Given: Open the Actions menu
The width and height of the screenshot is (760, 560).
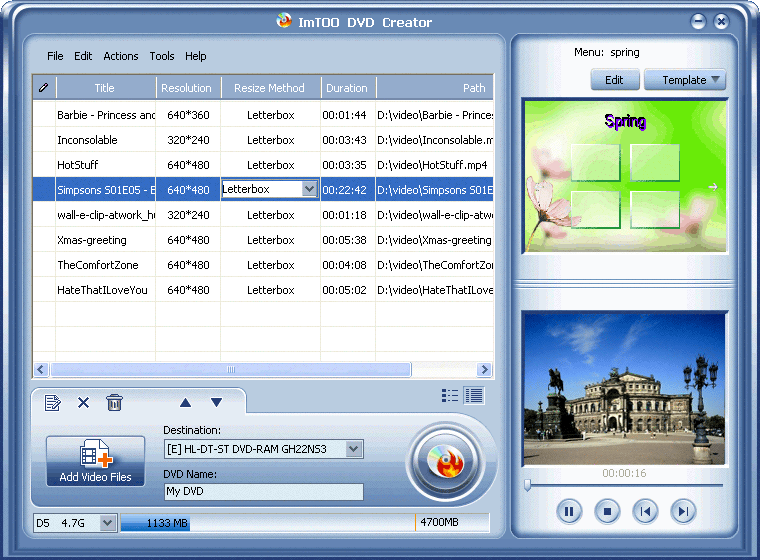Looking at the screenshot, I should point(121,56).
